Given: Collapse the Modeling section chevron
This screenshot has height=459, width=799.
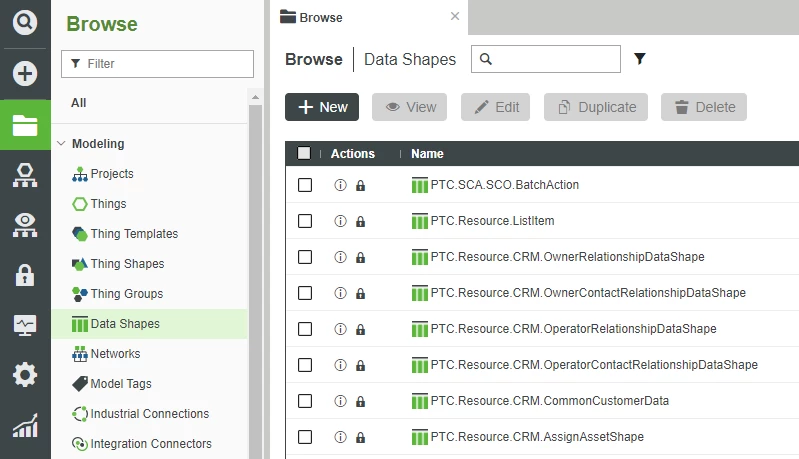Looking at the screenshot, I should (61, 144).
